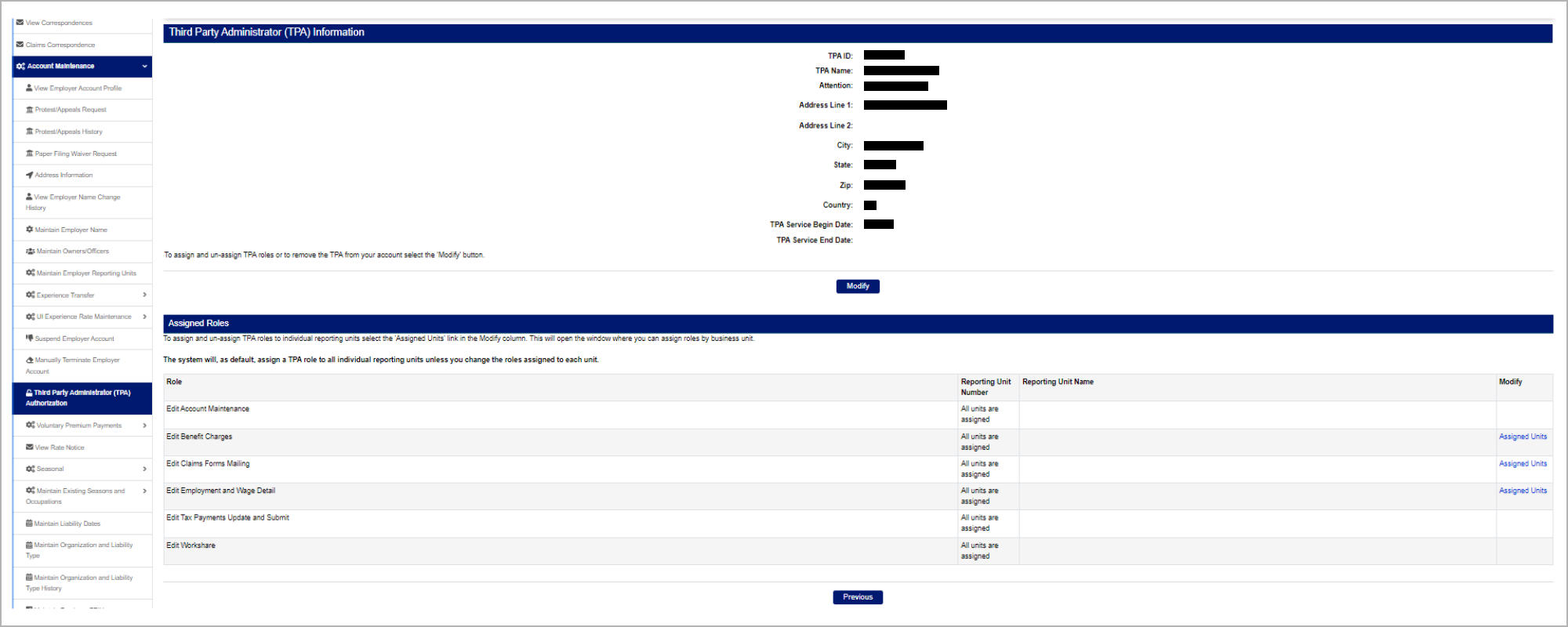Click the envelope icon beside View Rate Notice
This screenshot has width=1568, height=627.
30,448
